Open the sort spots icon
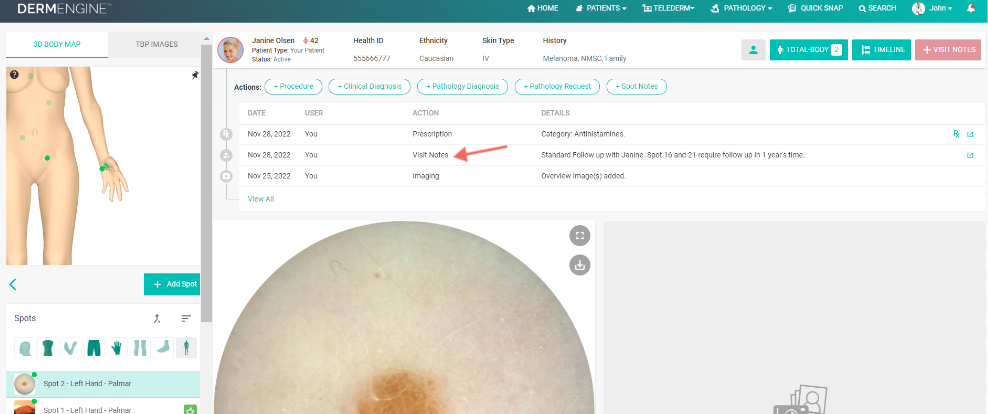This screenshot has width=988, height=414. point(186,319)
